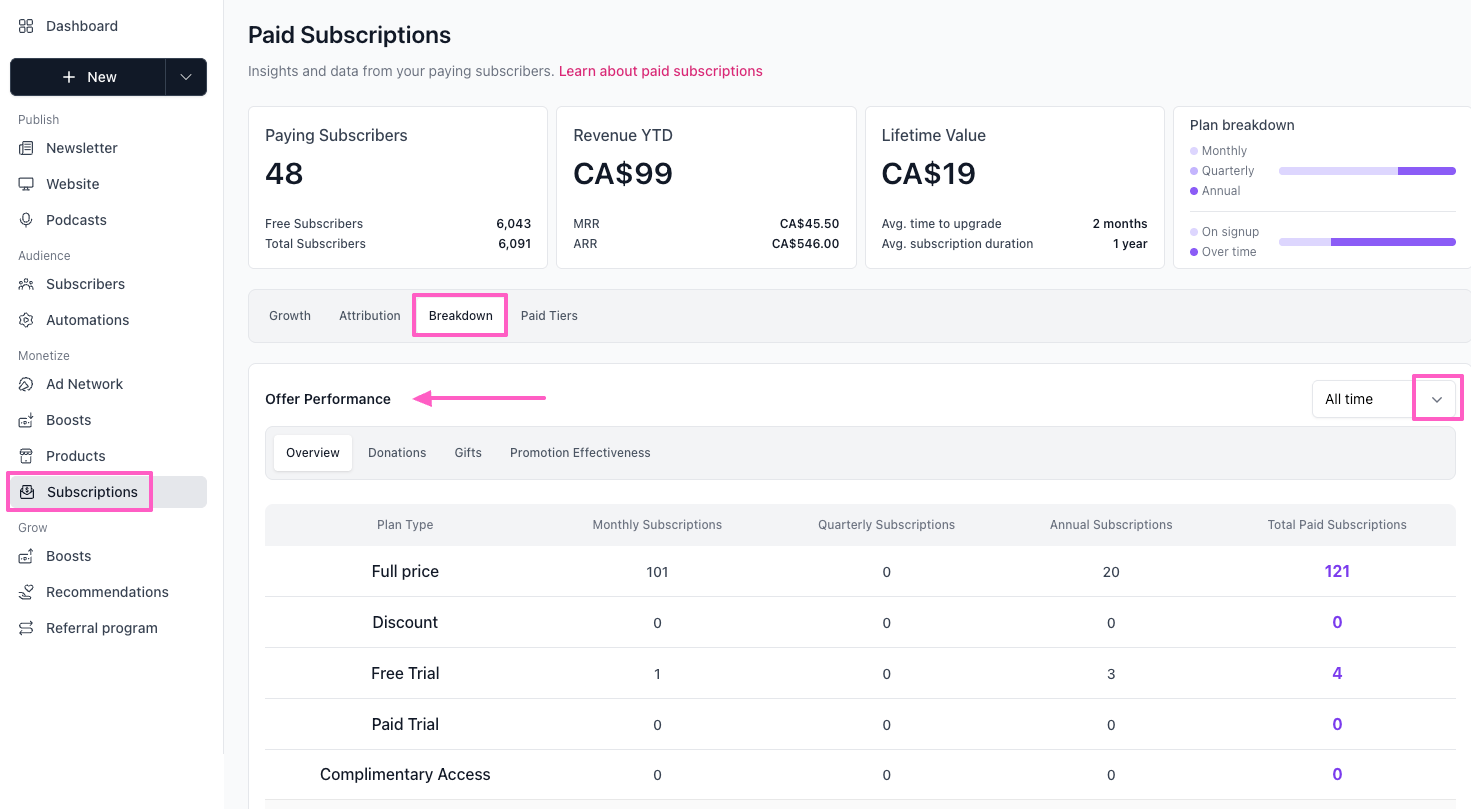Expand the New button dropdown arrow
The height and width of the screenshot is (809, 1471).
[186, 77]
